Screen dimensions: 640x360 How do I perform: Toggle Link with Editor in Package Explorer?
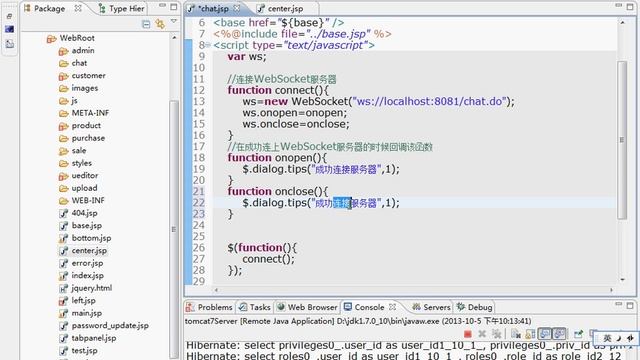[x=160, y=24]
